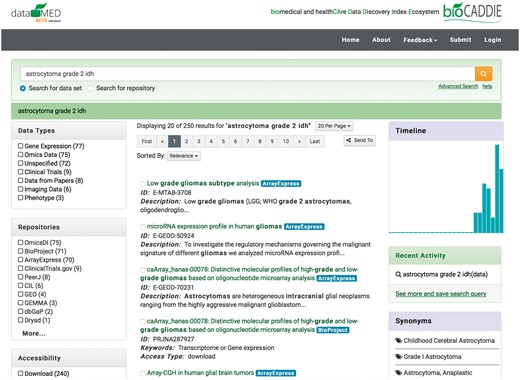Click the orange search magnifier button
Viewport: 520px width, 380px height.
pos(483,74)
